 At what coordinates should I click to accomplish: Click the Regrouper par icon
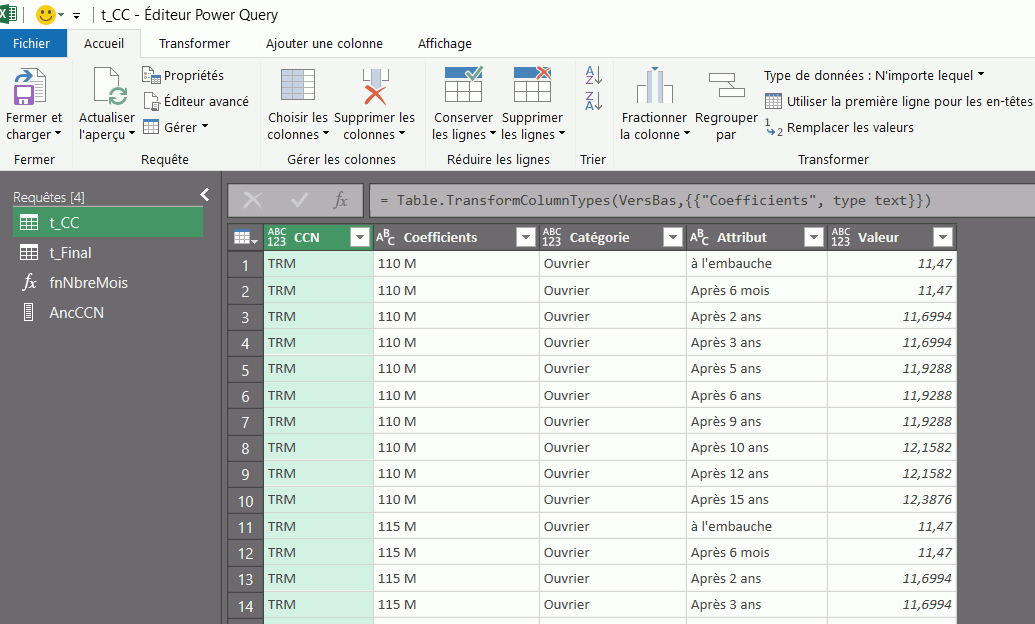pyautogui.click(x=726, y=88)
